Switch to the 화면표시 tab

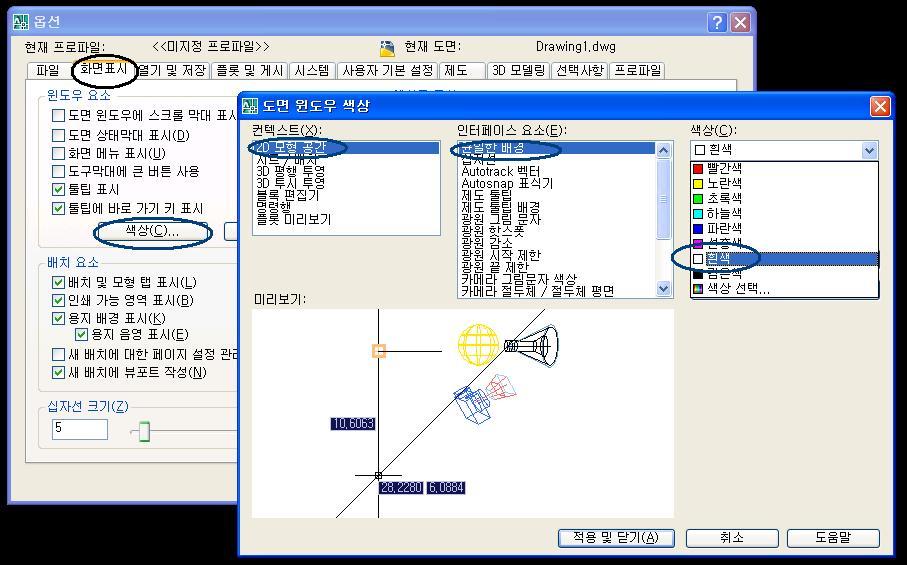tap(103, 69)
